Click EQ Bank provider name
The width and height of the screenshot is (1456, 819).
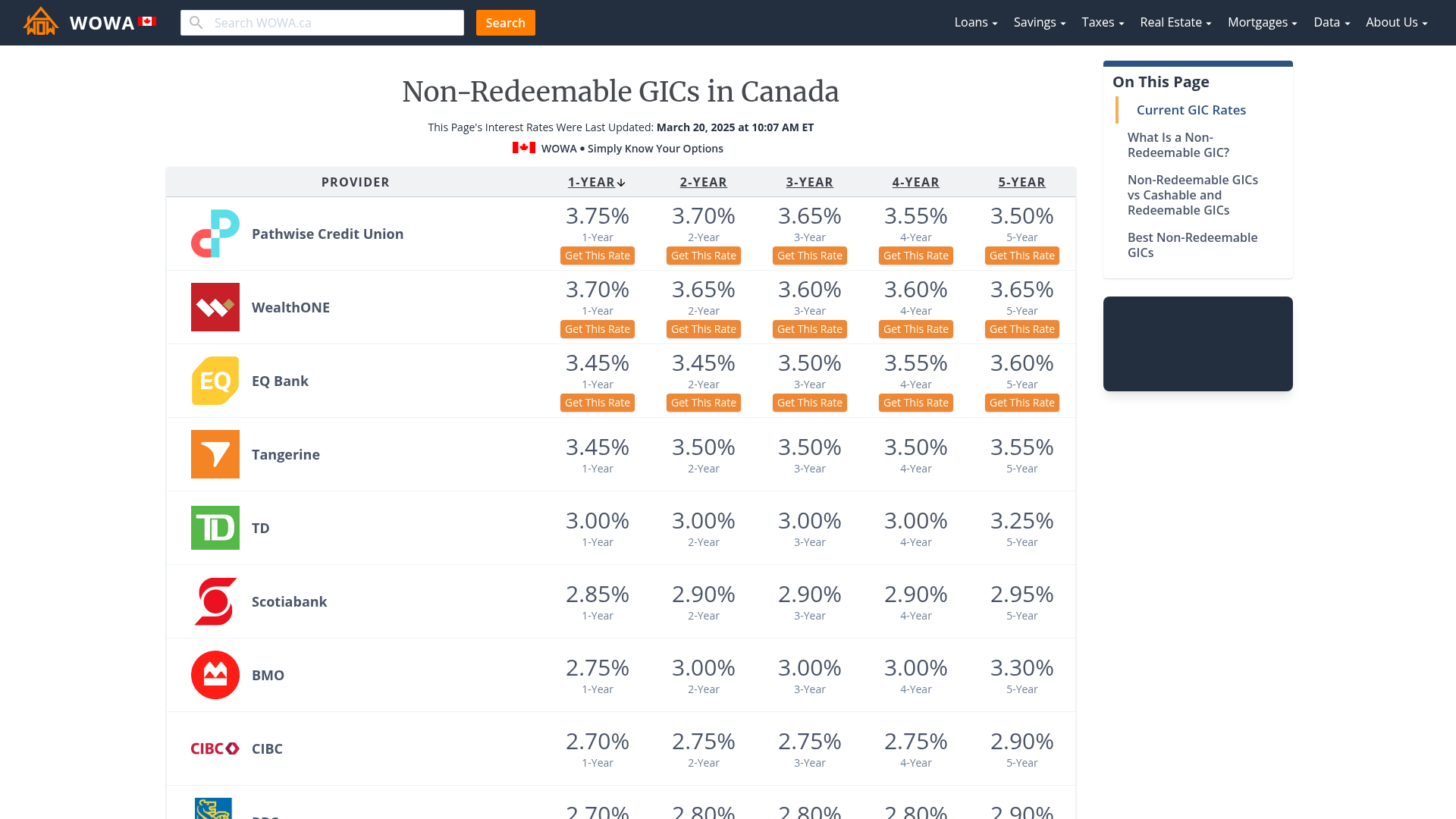280,381
